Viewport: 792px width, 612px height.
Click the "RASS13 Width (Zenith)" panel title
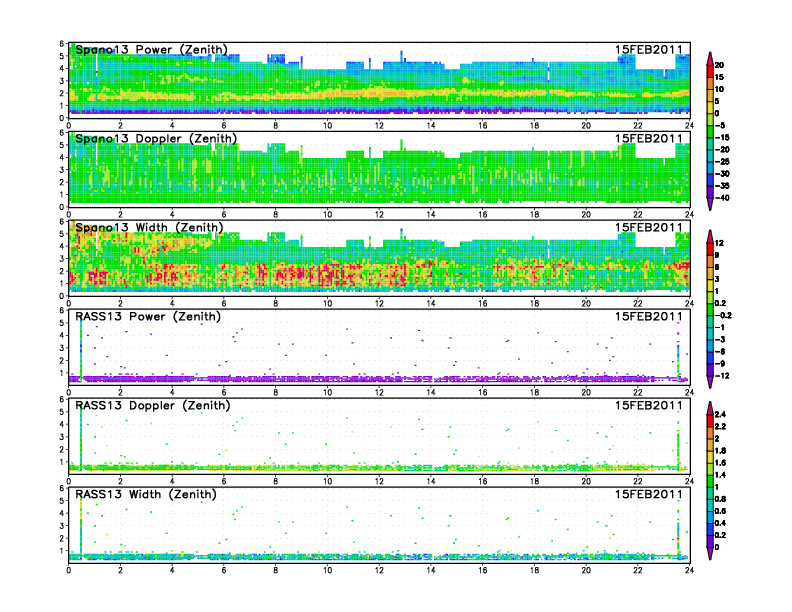point(146,494)
